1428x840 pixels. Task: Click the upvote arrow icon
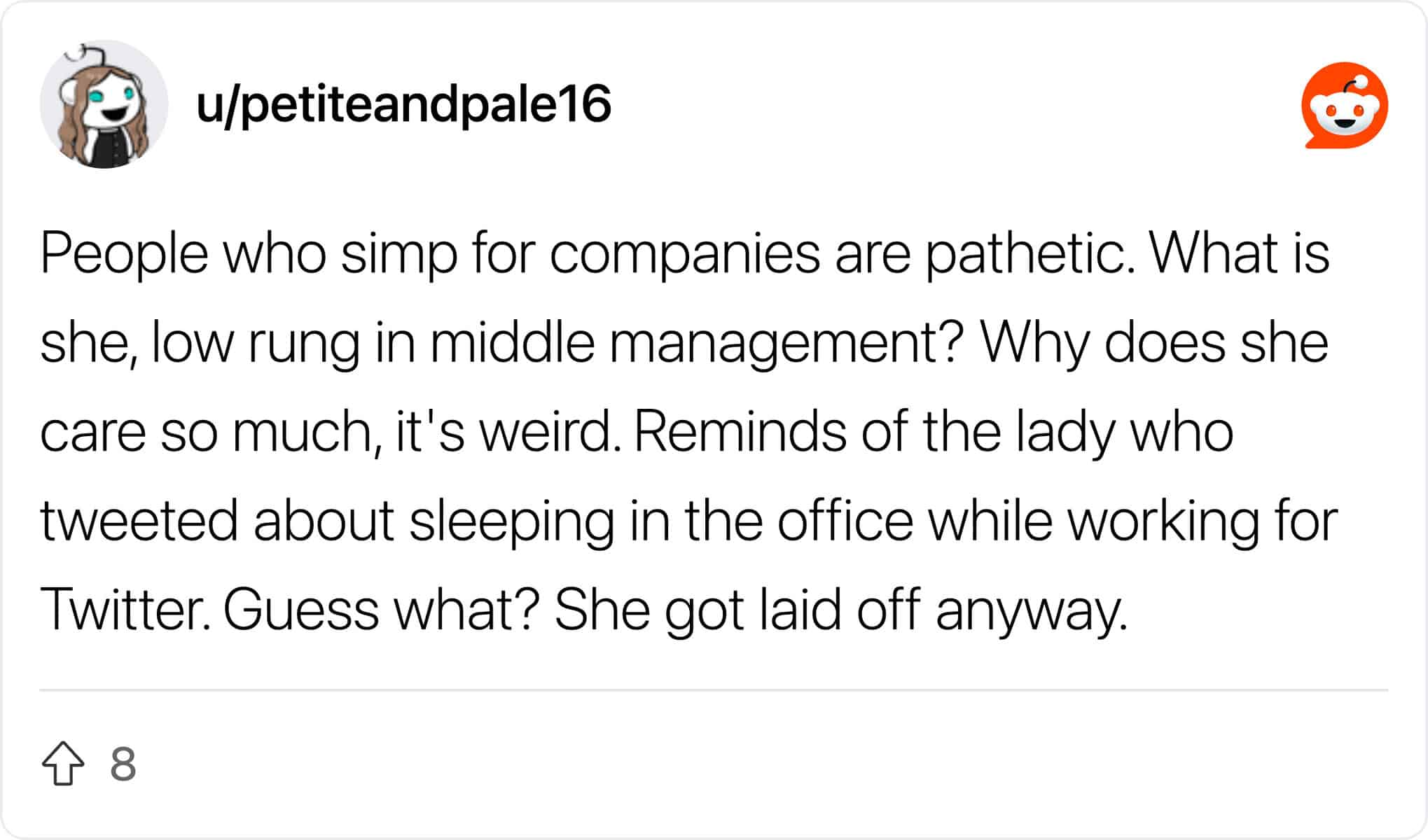pos(63,764)
